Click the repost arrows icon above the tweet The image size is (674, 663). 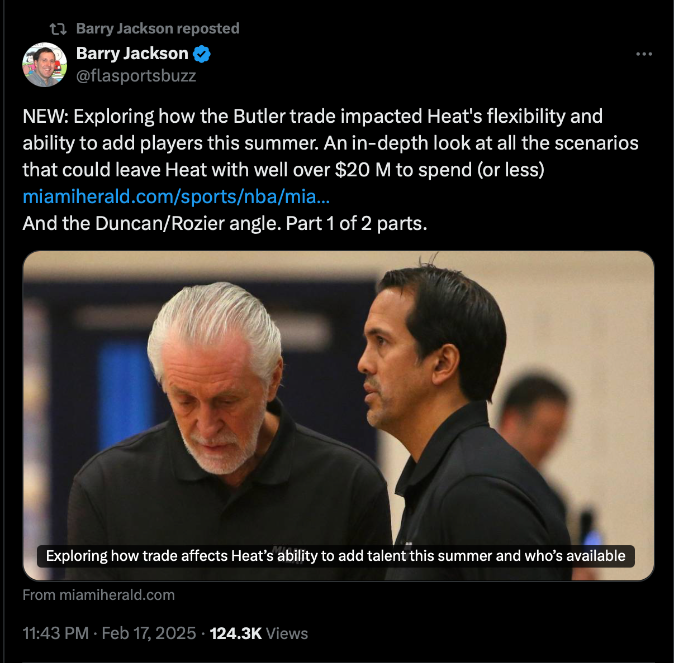tap(58, 29)
